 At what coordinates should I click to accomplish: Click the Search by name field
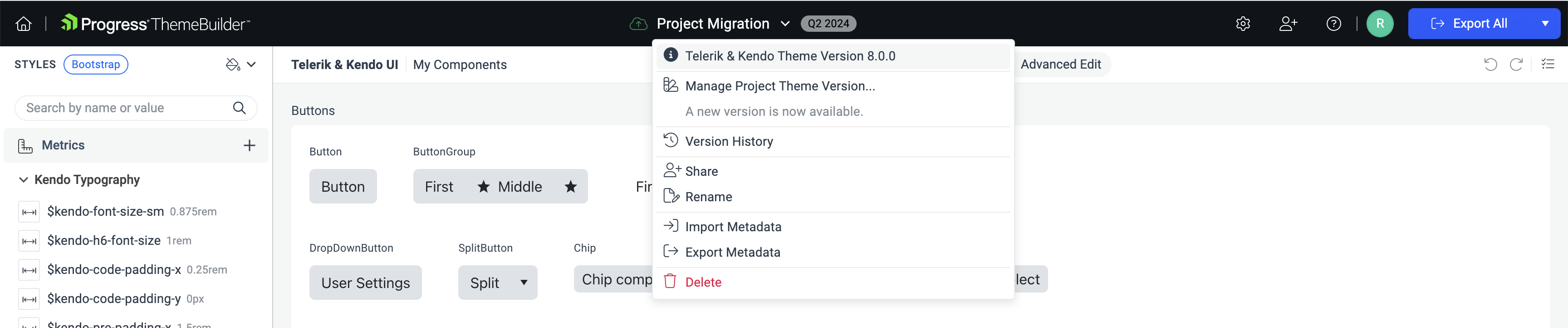(x=125, y=108)
